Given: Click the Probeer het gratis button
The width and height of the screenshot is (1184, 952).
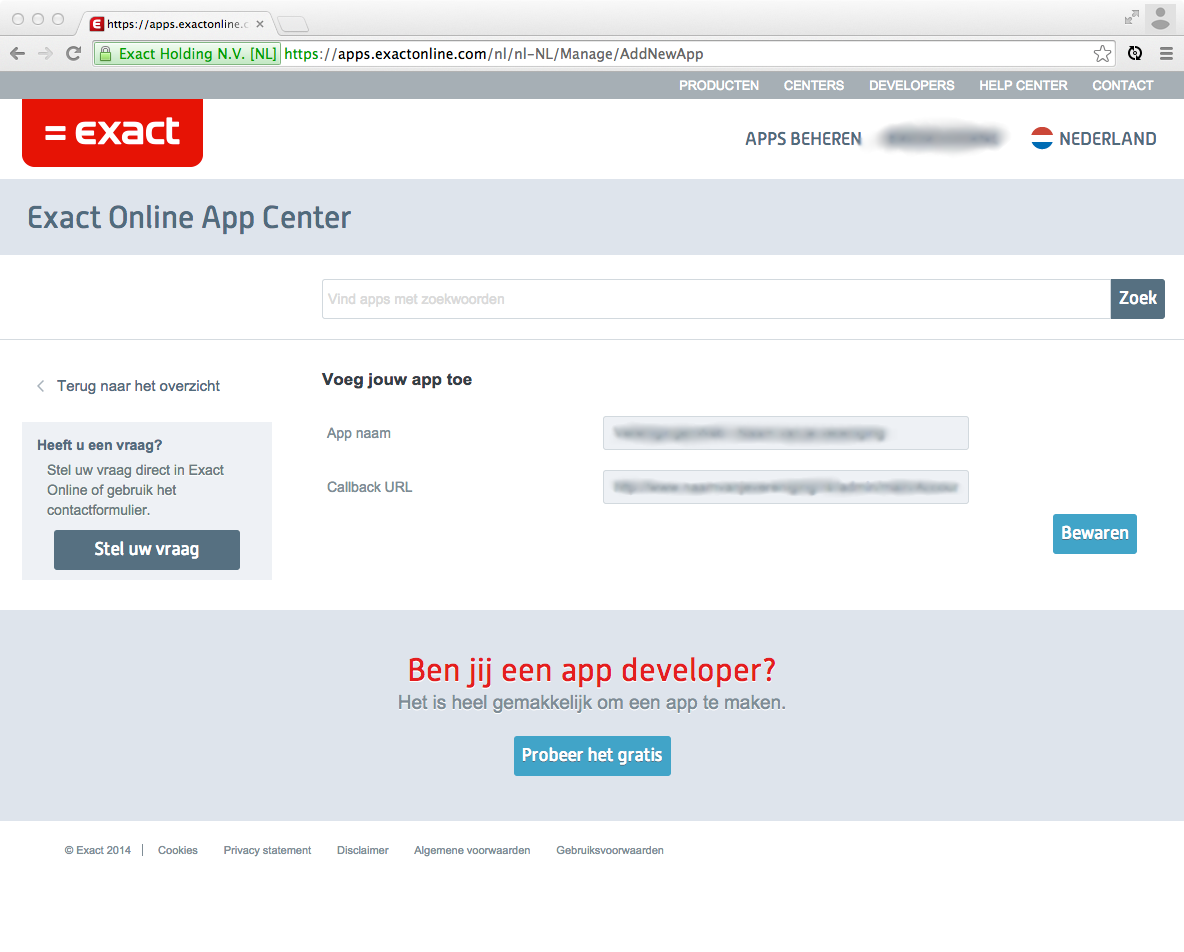Looking at the screenshot, I should (x=592, y=756).
